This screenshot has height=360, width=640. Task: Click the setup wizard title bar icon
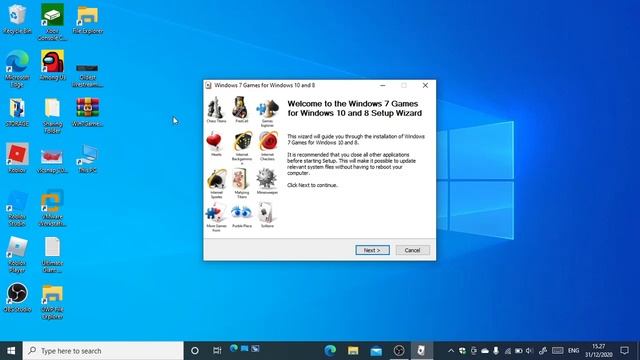tap(209, 85)
